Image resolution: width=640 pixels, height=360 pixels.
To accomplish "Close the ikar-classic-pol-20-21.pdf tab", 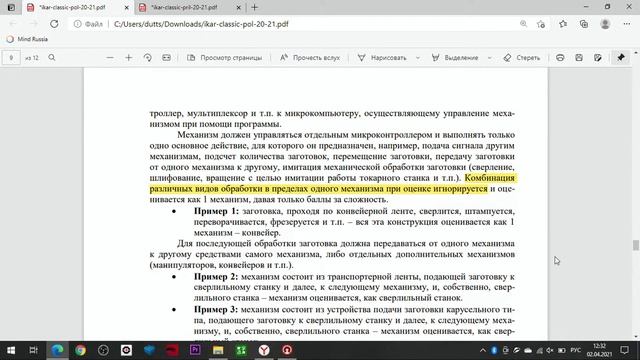I will 127,7.
